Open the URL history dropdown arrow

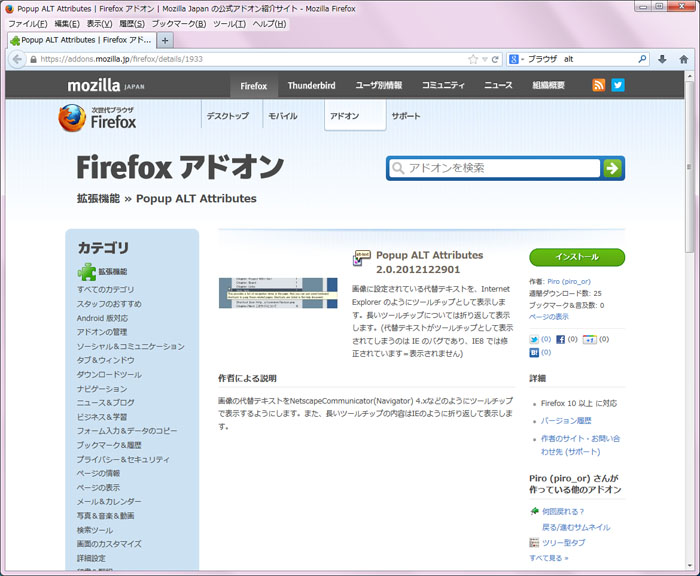point(484,59)
